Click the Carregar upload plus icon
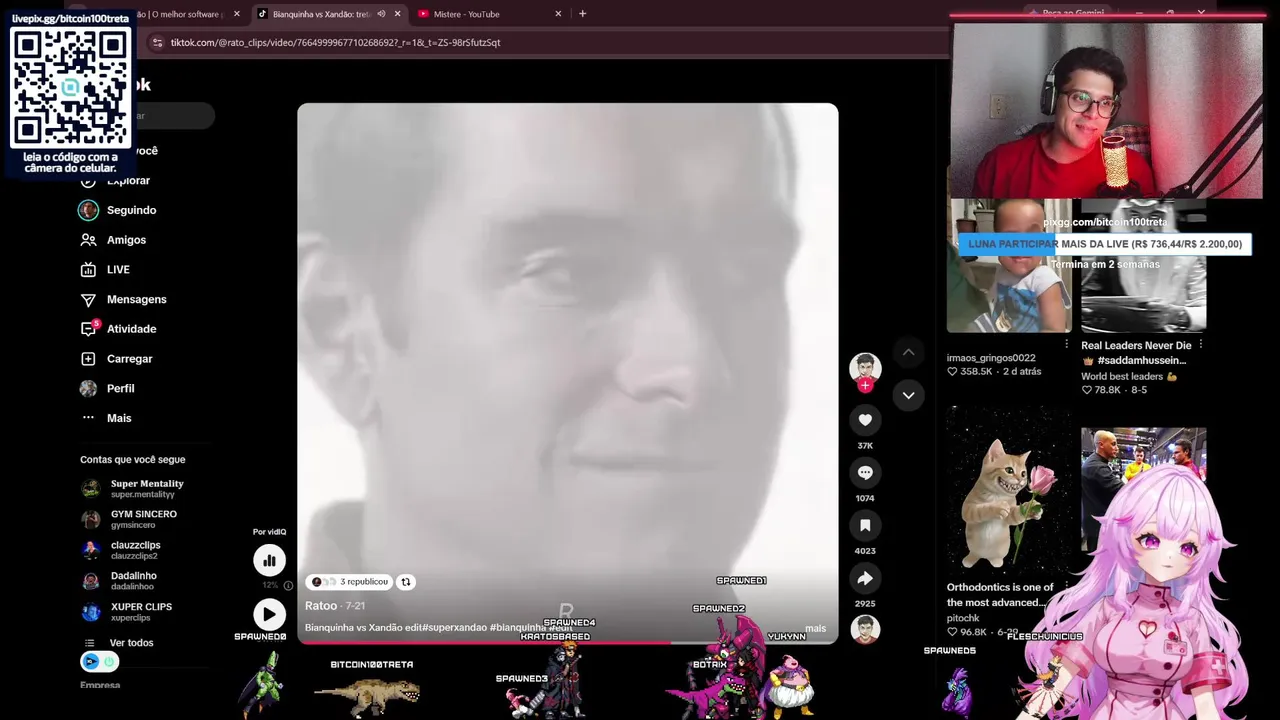 (88, 359)
